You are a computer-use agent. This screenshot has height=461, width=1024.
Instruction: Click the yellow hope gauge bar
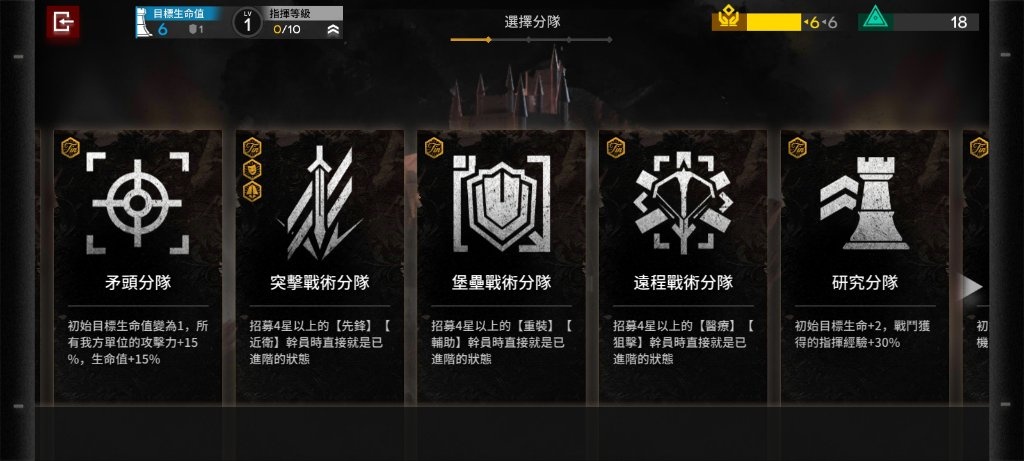point(773,22)
